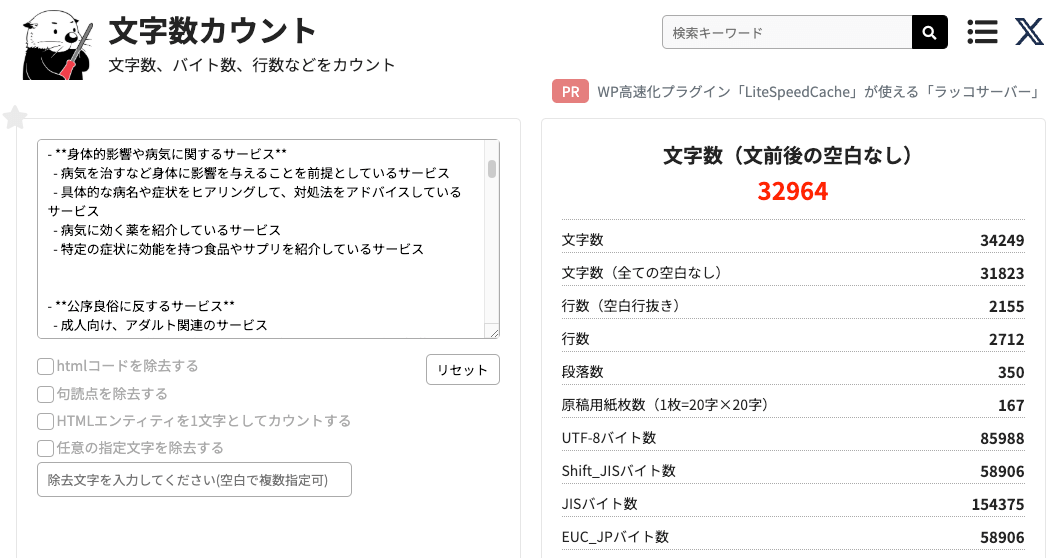Click the magnifier search button
The image size is (1058, 558).
[929, 33]
